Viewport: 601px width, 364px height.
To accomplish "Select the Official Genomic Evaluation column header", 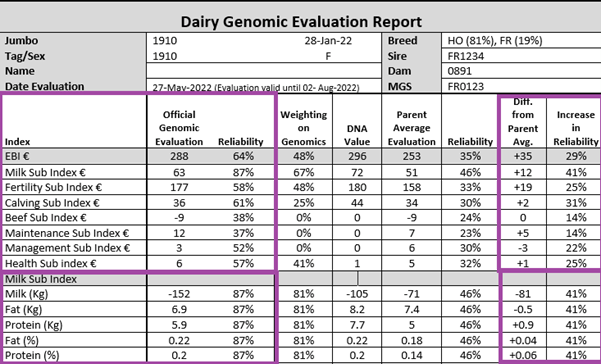I will coord(179,128).
